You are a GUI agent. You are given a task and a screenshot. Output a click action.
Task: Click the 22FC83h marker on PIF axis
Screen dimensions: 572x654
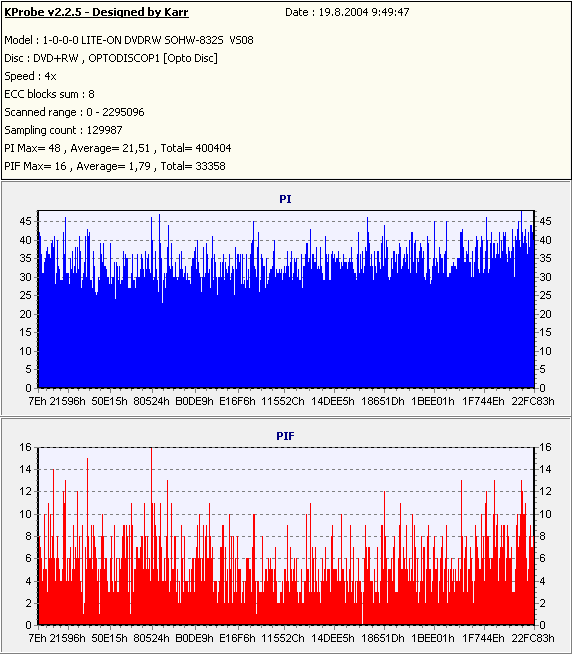coord(533,638)
